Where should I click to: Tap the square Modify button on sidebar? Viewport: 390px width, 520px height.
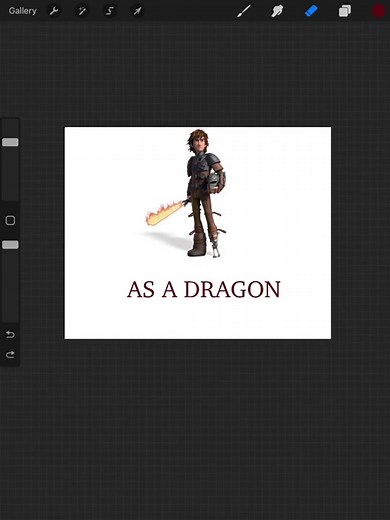point(10,220)
